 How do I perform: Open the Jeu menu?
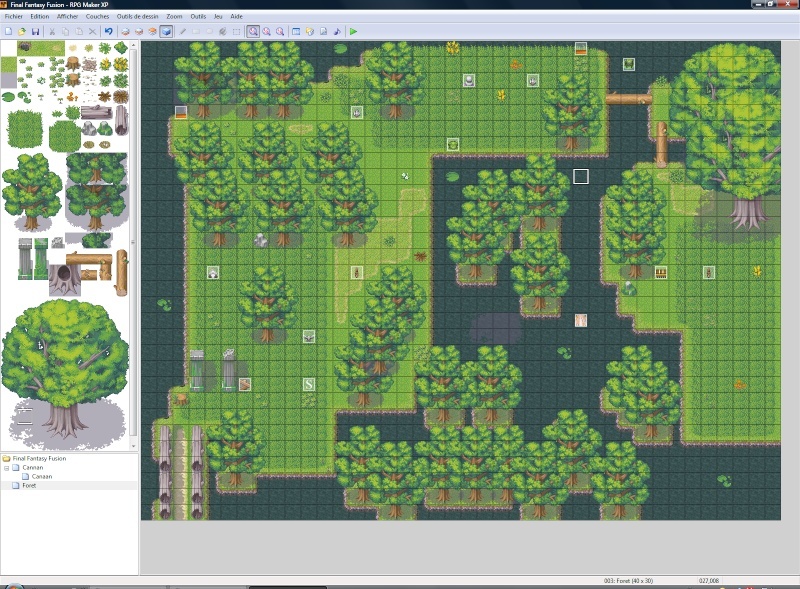pyautogui.click(x=218, y=16)
